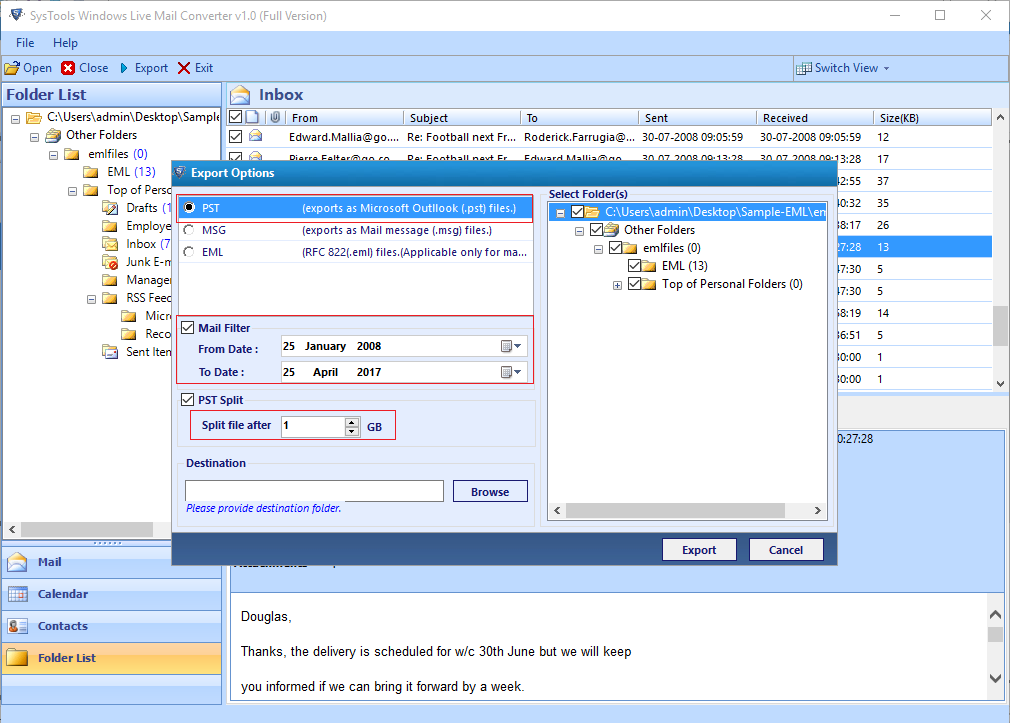Screen dimensions: 1010x723
Task: Click the RSS Feeds folder icon
Action: 110,298
